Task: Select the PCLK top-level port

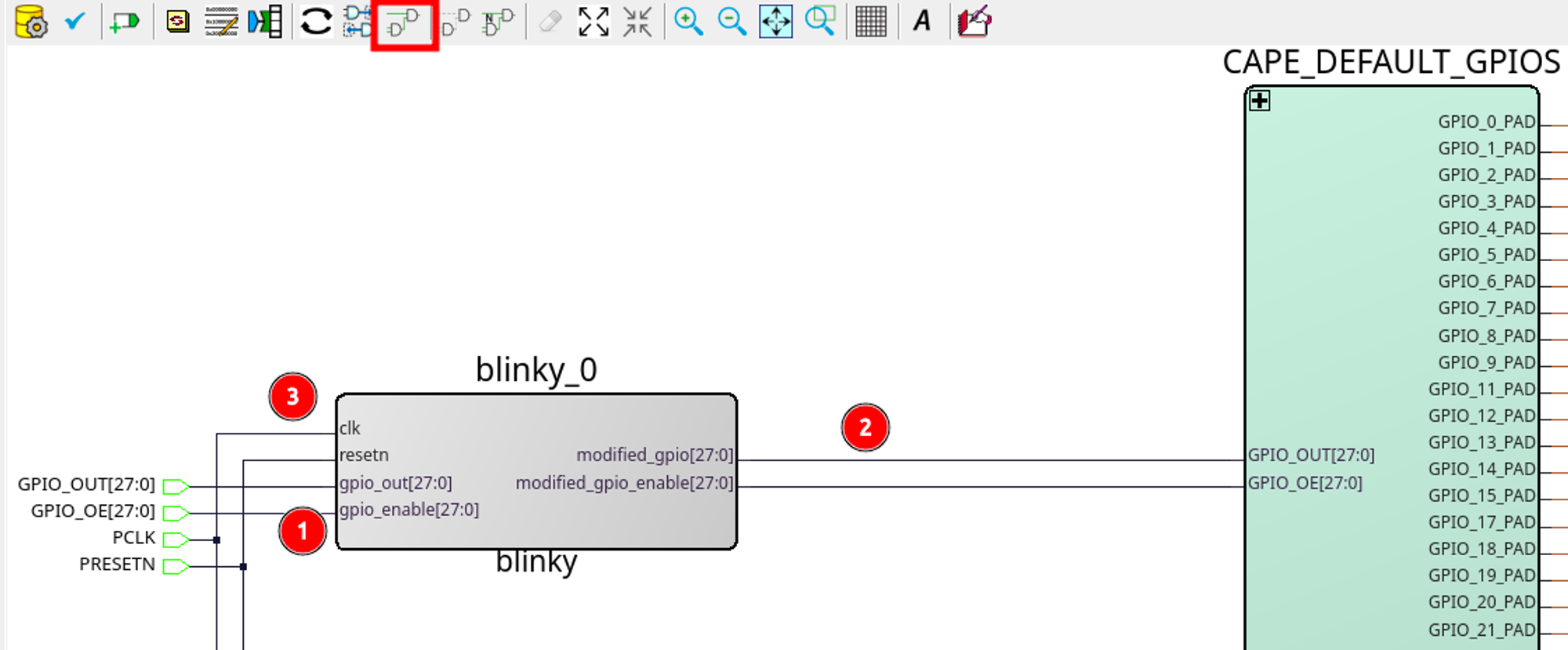Action: point(176,539)
